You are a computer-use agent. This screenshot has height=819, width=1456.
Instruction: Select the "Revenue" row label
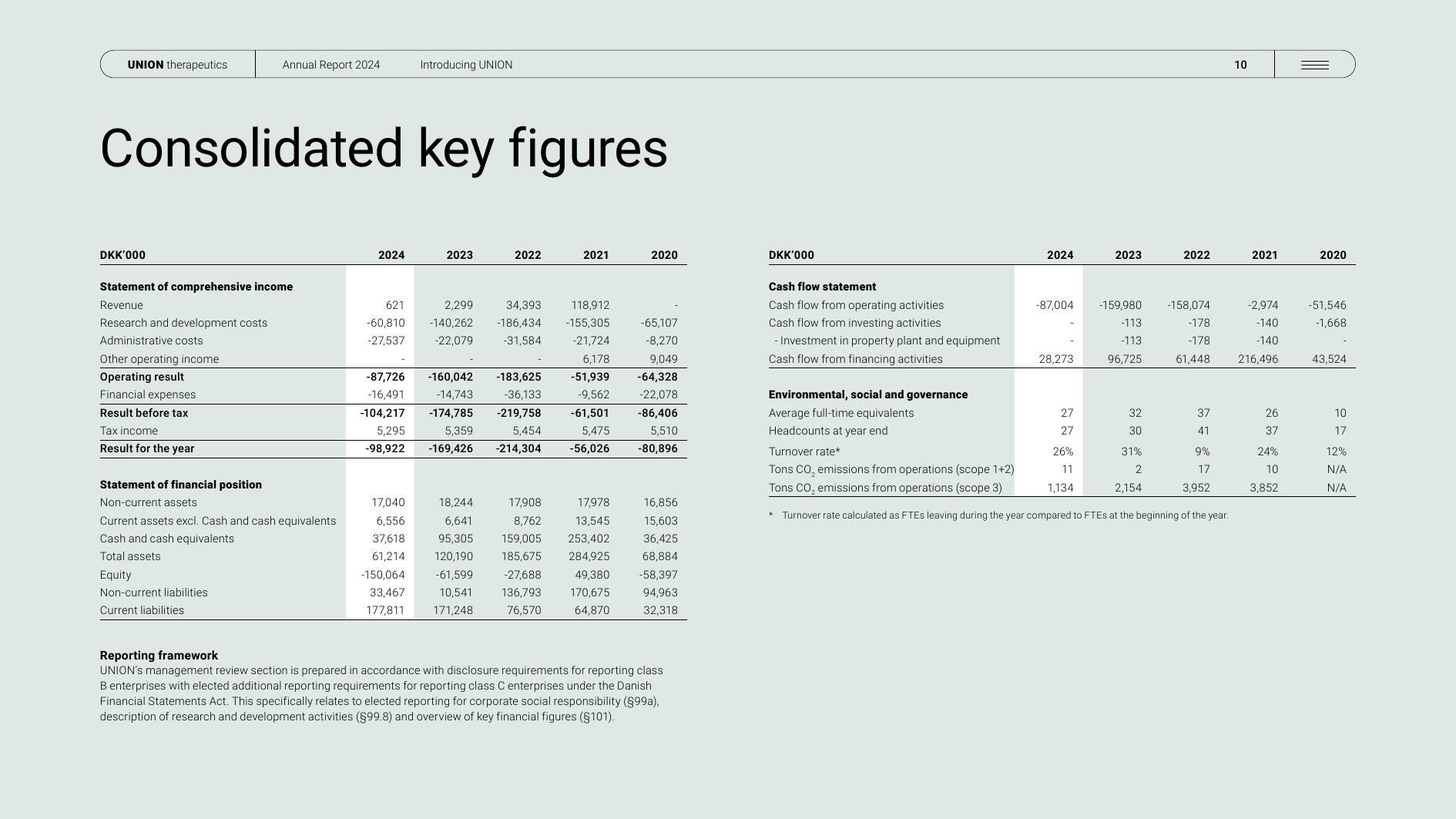point(122,305)
